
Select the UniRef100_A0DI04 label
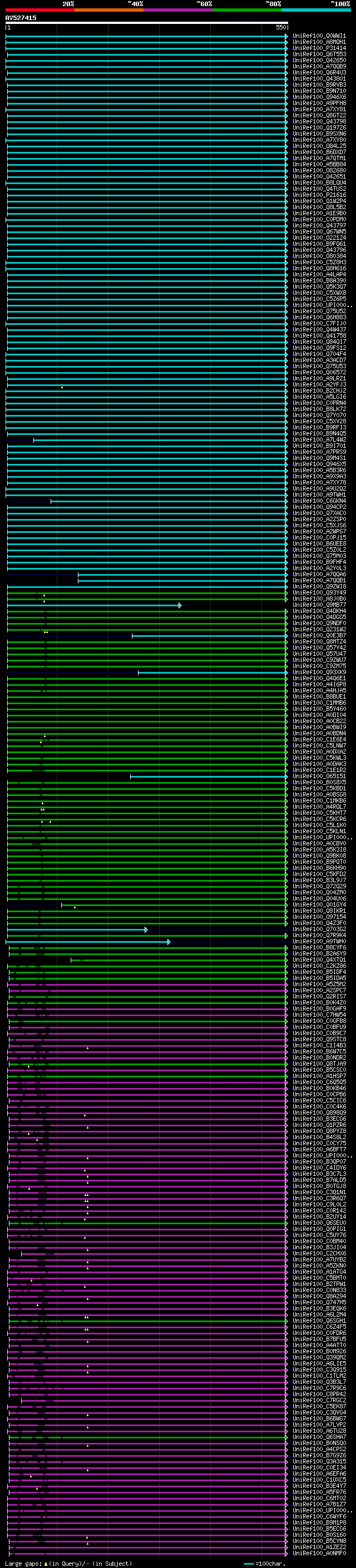[319, 715]
